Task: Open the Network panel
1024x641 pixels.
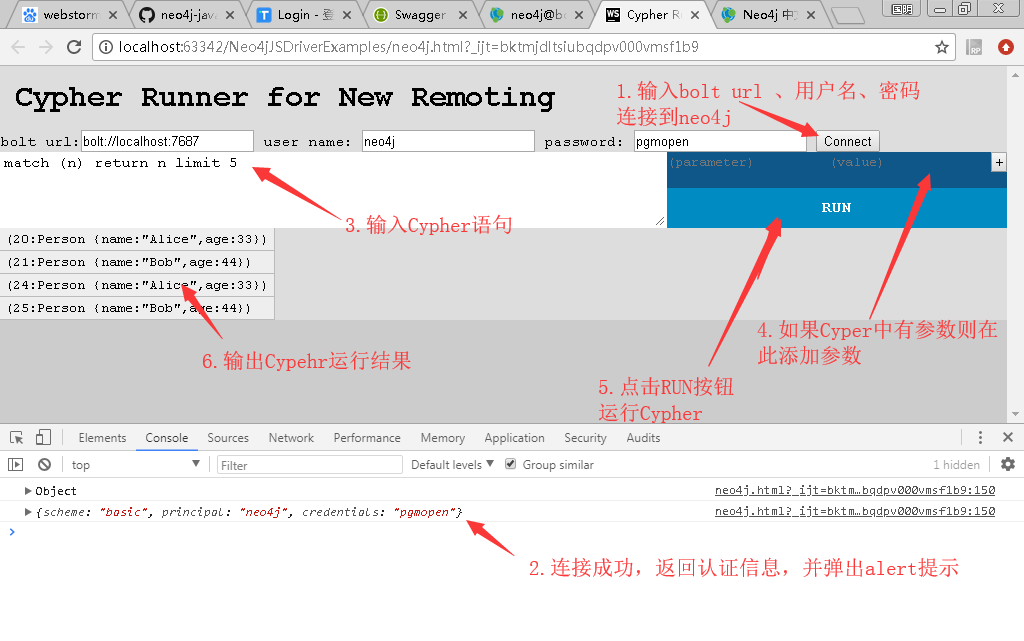Action: tap(291, 438)
